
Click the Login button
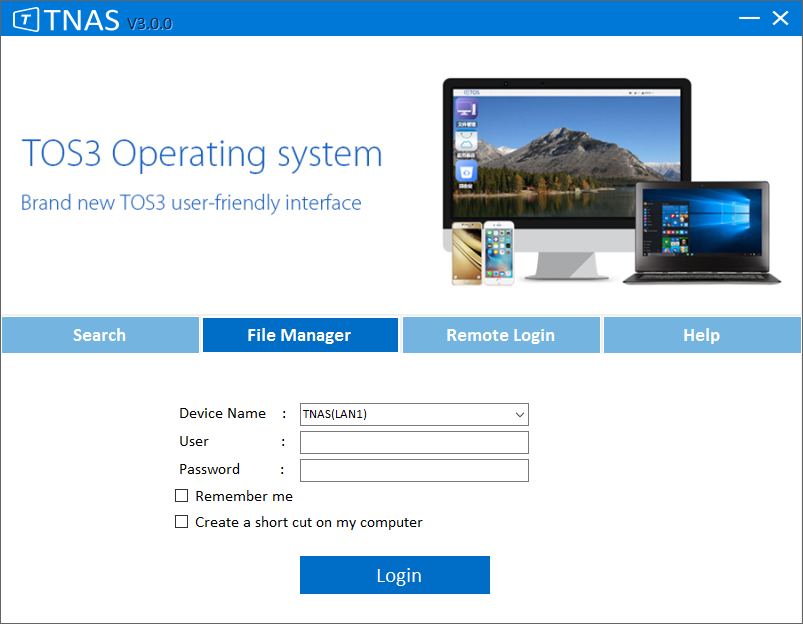click(x=395, y=575)
